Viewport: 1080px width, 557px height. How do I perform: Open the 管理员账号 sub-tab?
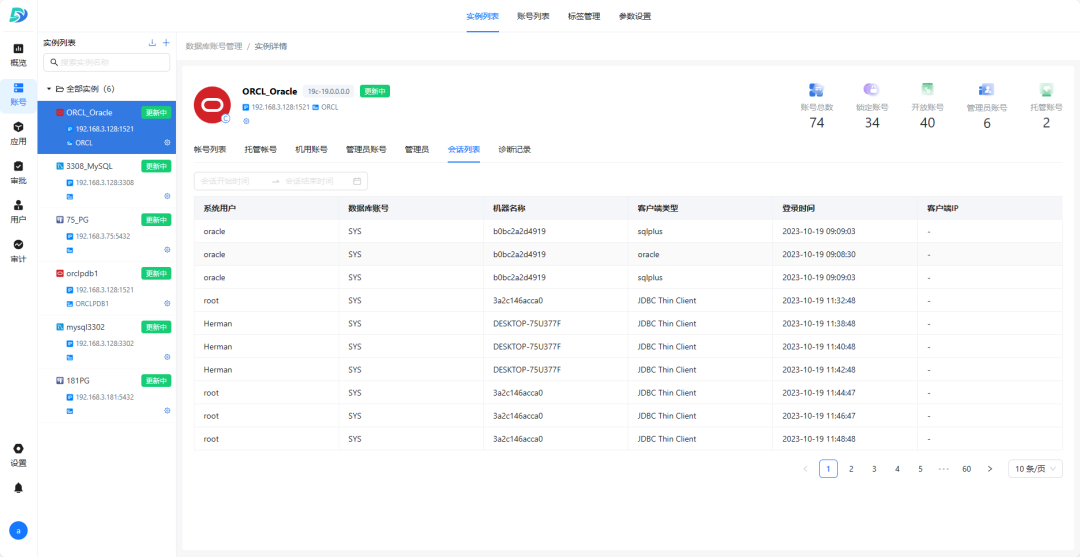pos(366,149)
